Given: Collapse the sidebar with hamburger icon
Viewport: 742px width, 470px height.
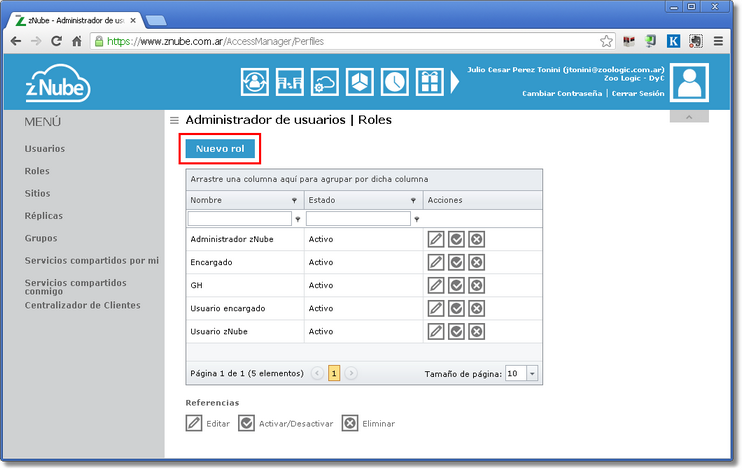Looking at the screenshot, I should pyautogui.click(x=174, y=120).
